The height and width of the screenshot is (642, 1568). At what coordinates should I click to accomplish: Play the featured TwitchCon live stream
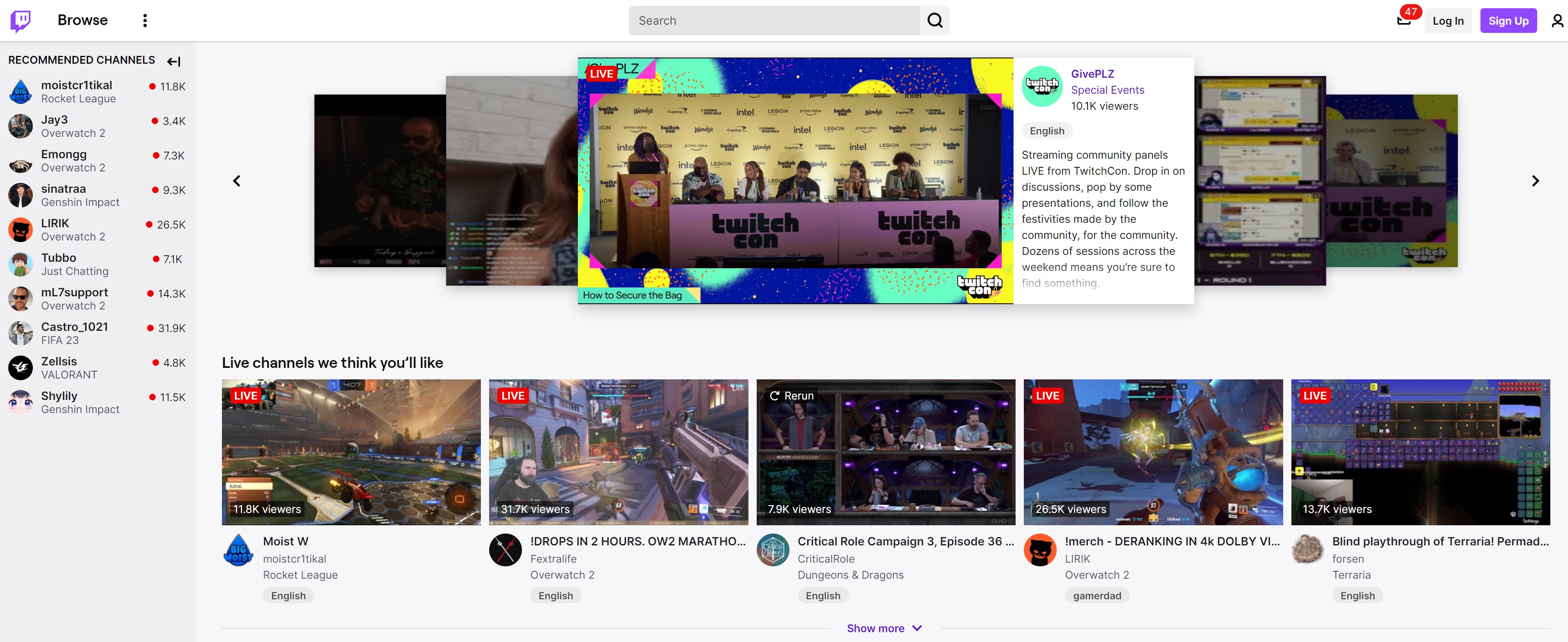coord(795,181)
